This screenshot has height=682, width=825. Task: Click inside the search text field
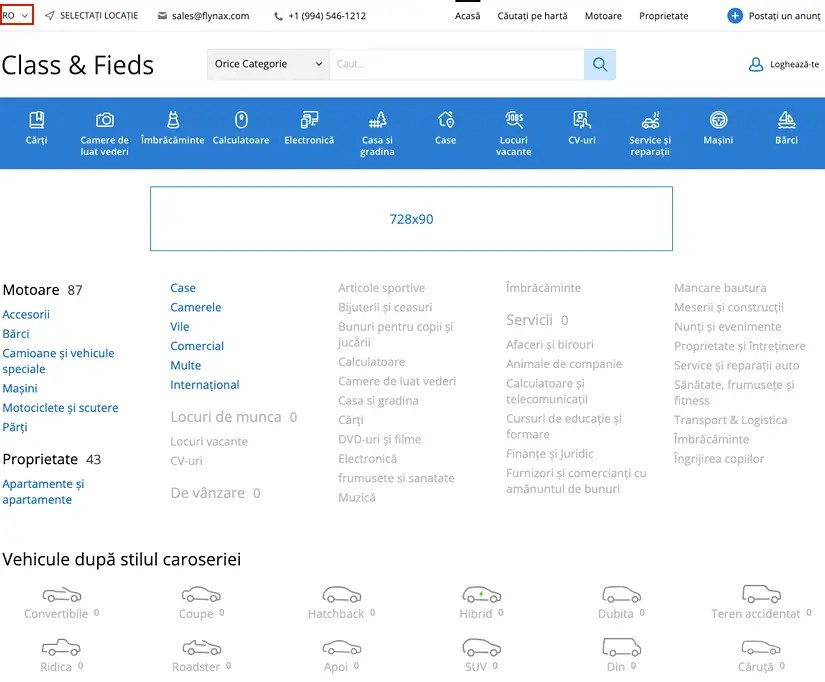(450, 63)
